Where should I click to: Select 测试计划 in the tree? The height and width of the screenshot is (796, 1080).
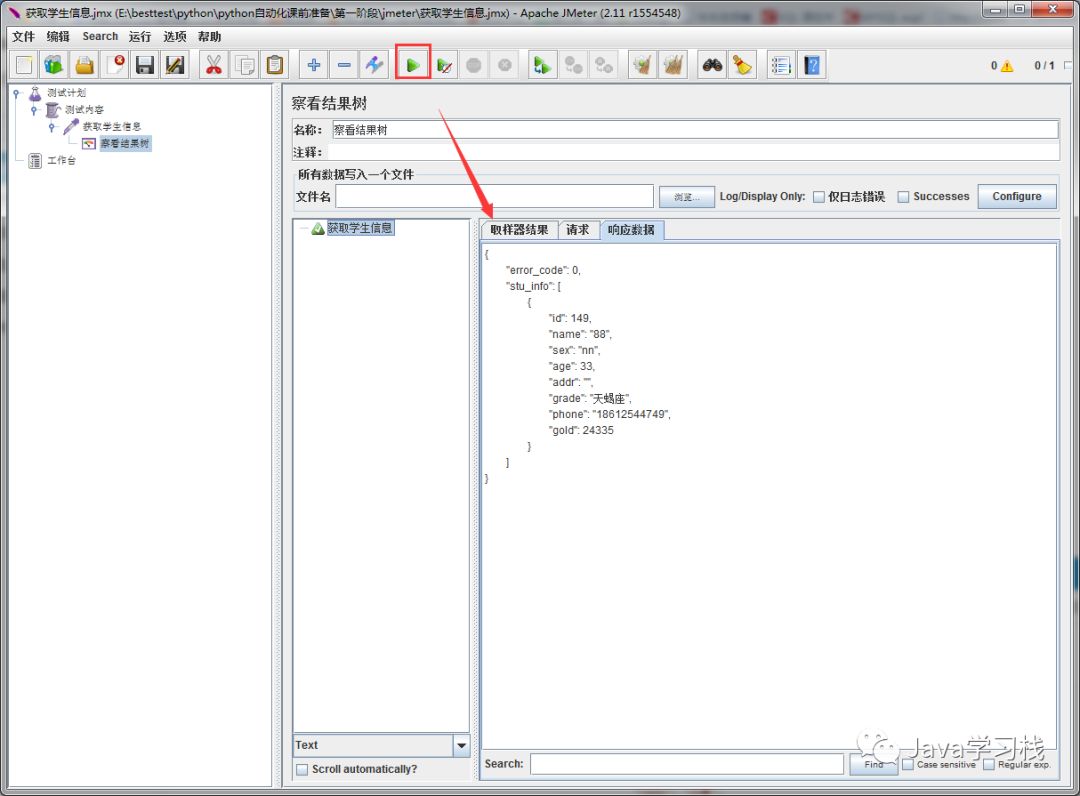pyautogui.click(x=66, y=93)
